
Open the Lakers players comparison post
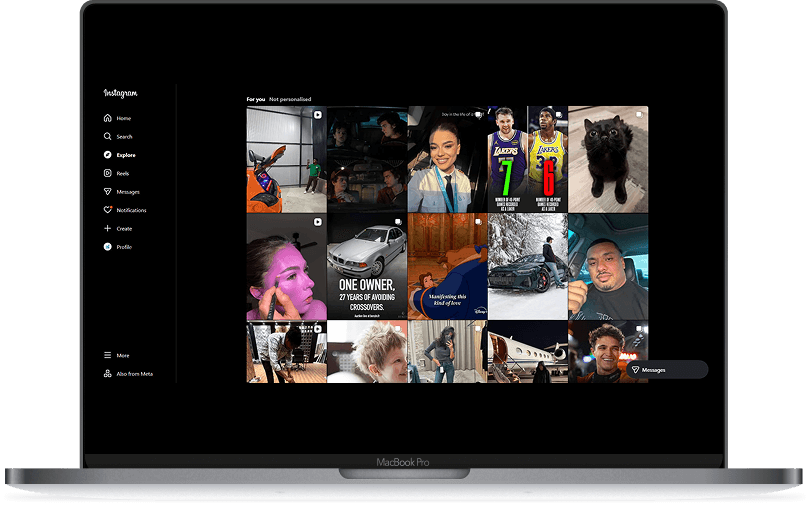tap(527, 159)
